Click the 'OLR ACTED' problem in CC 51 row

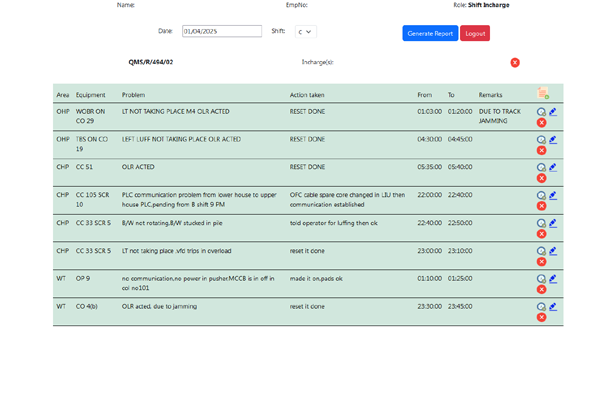tap(138, 167)
